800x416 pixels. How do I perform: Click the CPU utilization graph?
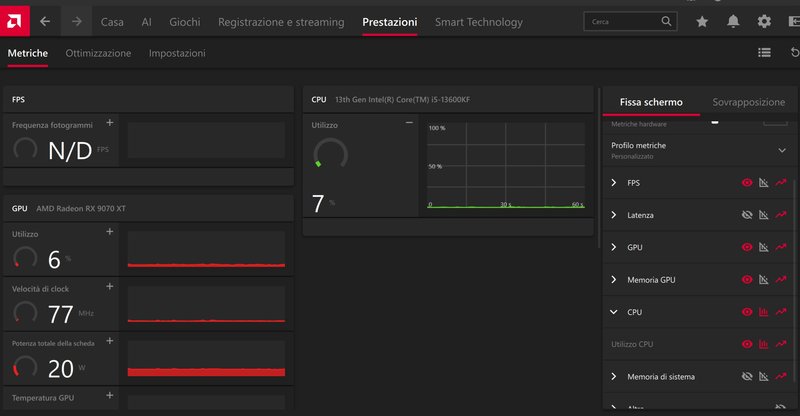pyautogui.click(x=506, y=165)
